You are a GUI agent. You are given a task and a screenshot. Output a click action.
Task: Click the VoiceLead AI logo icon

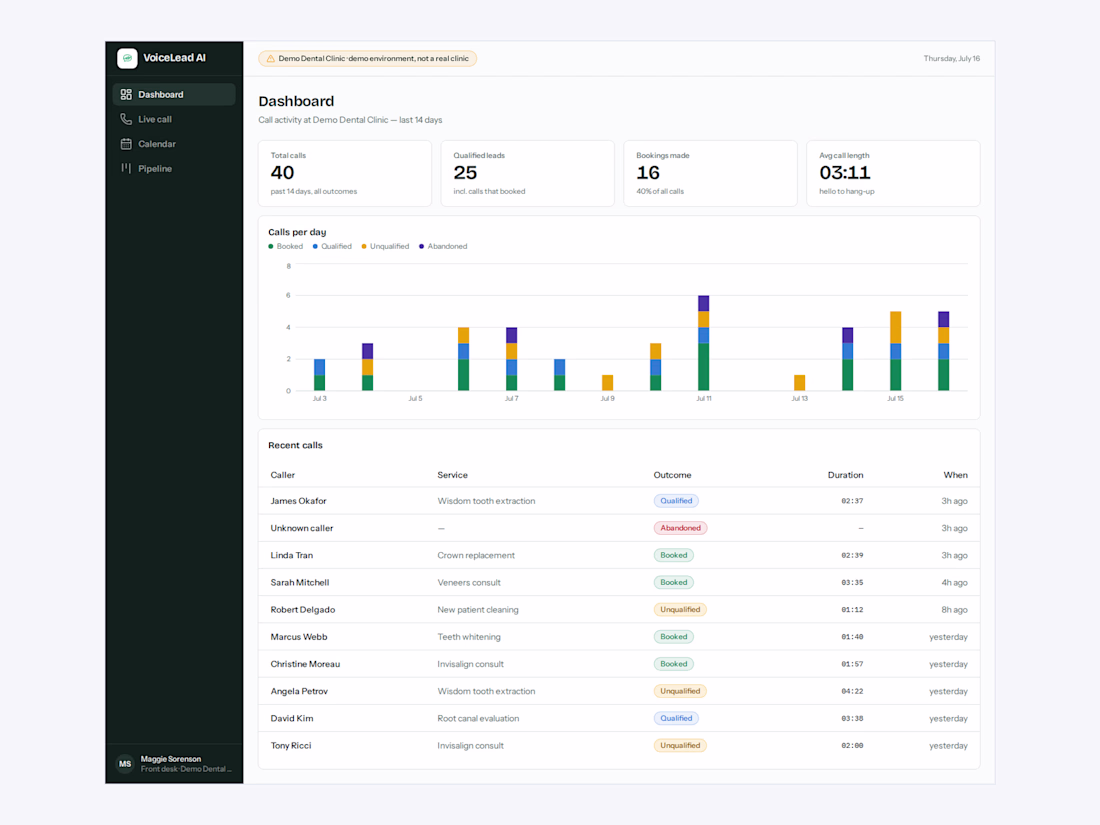(127, 58)
